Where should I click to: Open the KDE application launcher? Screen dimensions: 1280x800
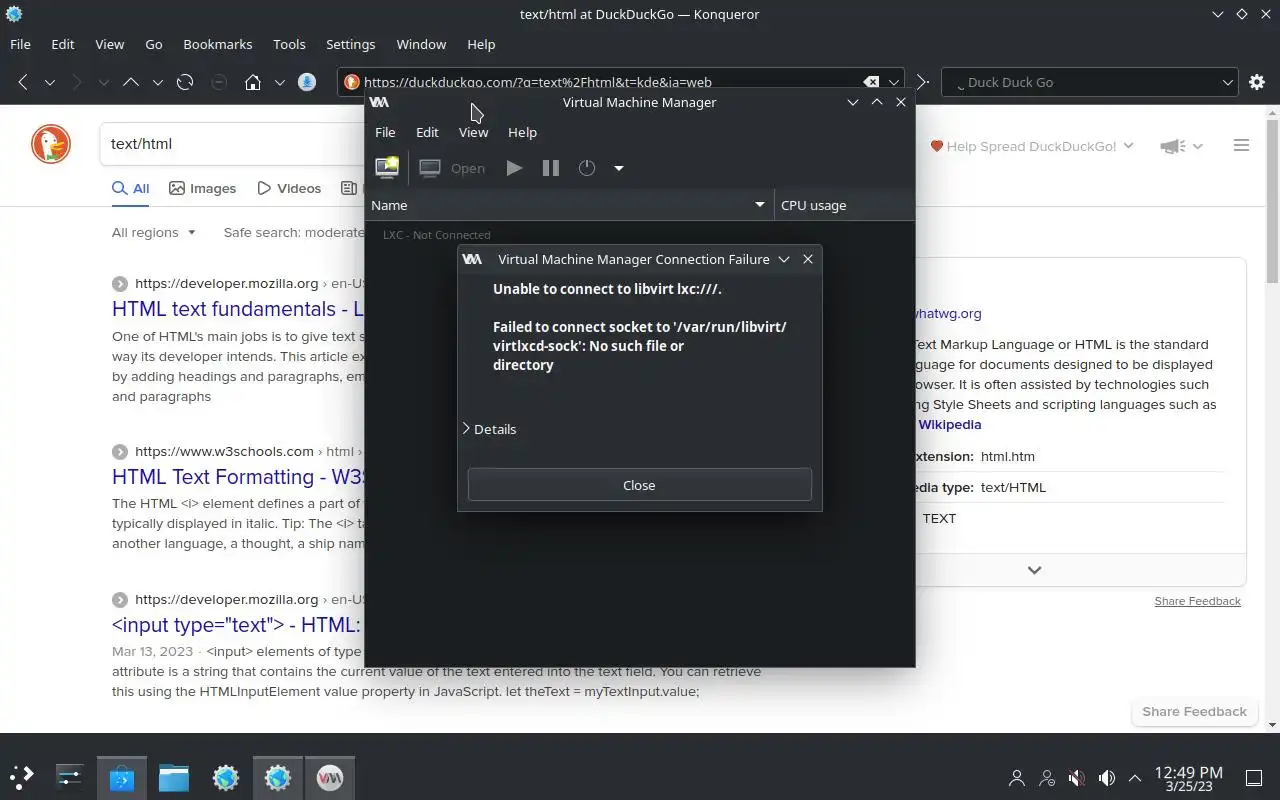coord(22,776)
